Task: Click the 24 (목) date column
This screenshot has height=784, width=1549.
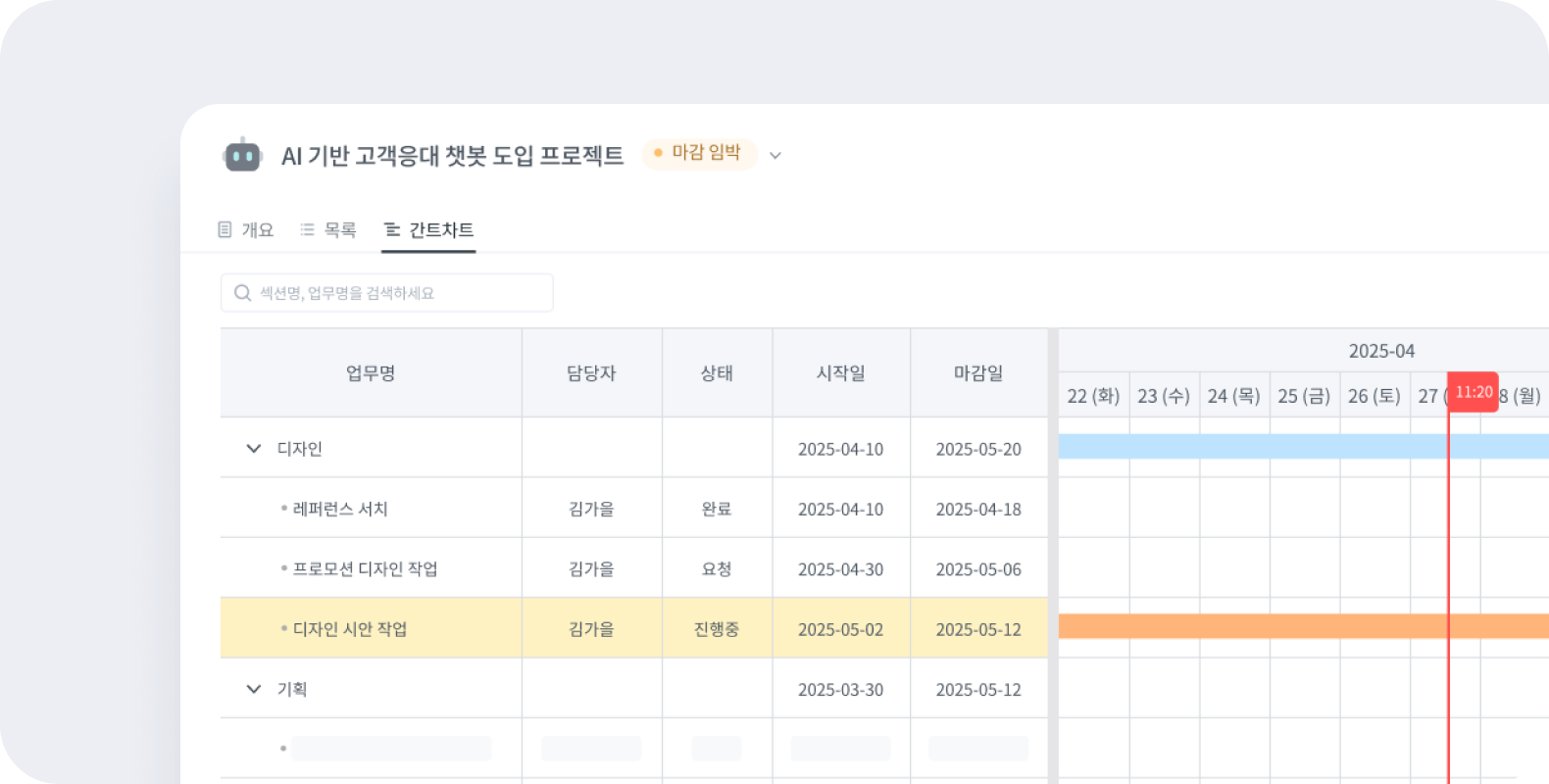Action: tap(1233, 396)
